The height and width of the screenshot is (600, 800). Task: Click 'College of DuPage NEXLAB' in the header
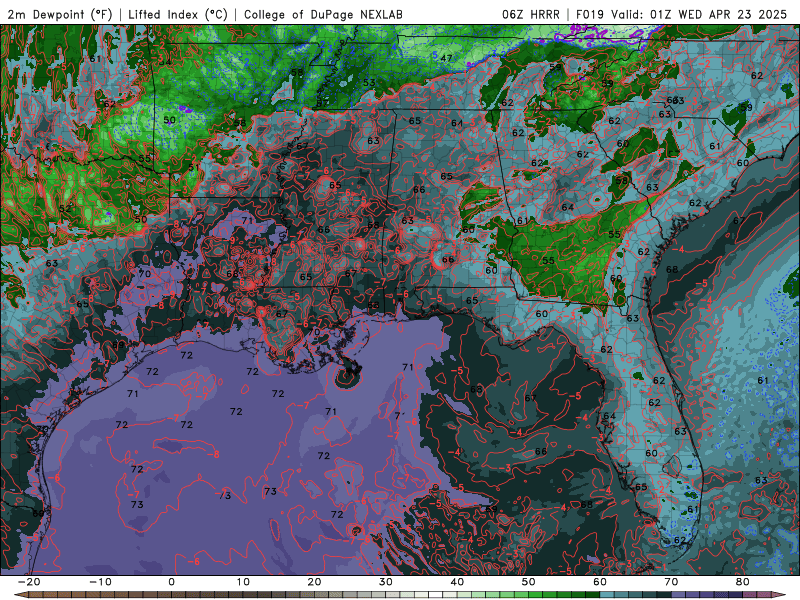(323, 14)
